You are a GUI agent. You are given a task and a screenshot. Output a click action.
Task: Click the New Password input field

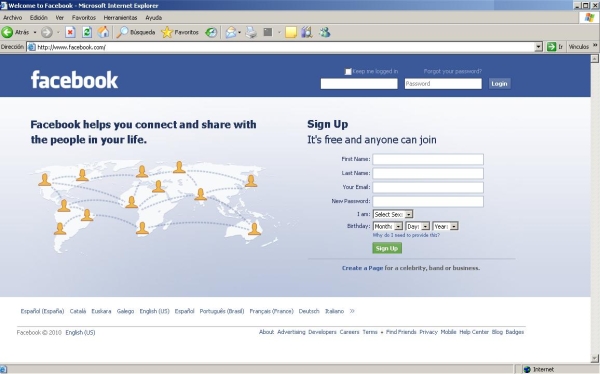428,202
